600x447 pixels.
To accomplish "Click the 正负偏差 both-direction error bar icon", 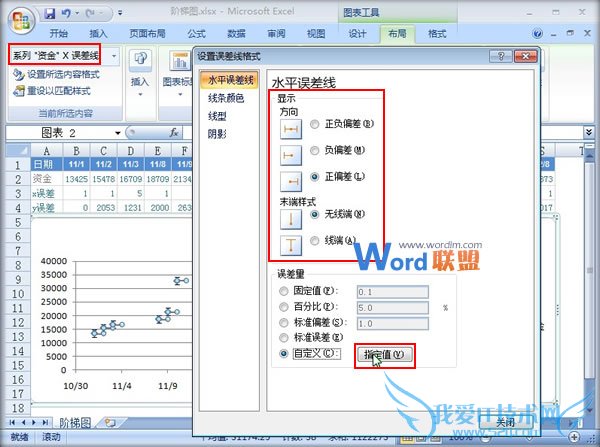I will coord(291,129).
